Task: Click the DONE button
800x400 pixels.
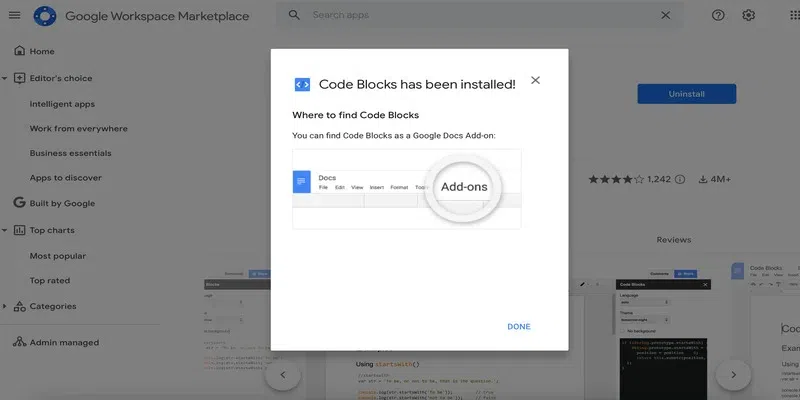Action: tap(519, 327)
